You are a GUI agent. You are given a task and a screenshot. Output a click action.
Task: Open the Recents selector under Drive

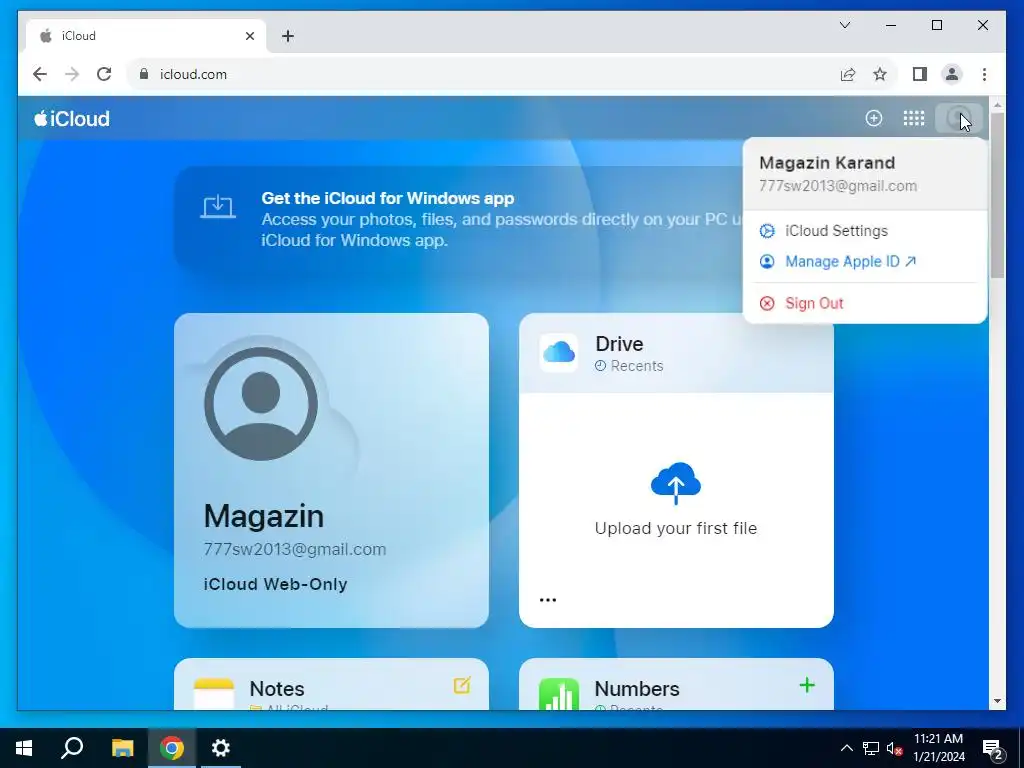(x=629, y=366)
